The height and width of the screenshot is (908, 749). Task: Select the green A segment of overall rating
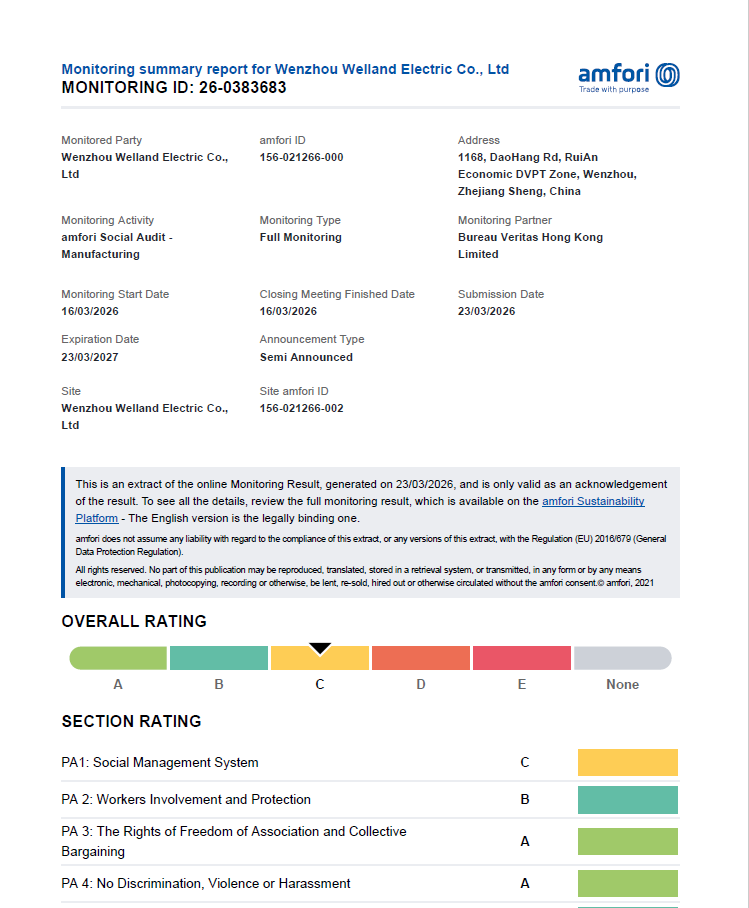[118, 658]
